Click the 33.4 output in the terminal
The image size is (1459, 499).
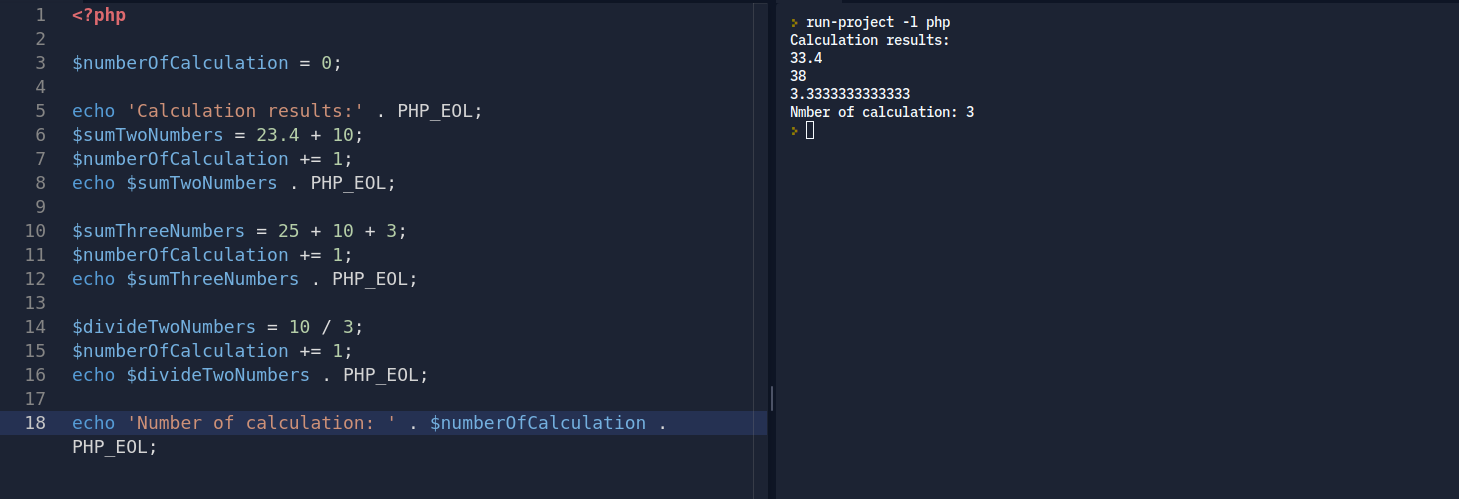(806, 58)
